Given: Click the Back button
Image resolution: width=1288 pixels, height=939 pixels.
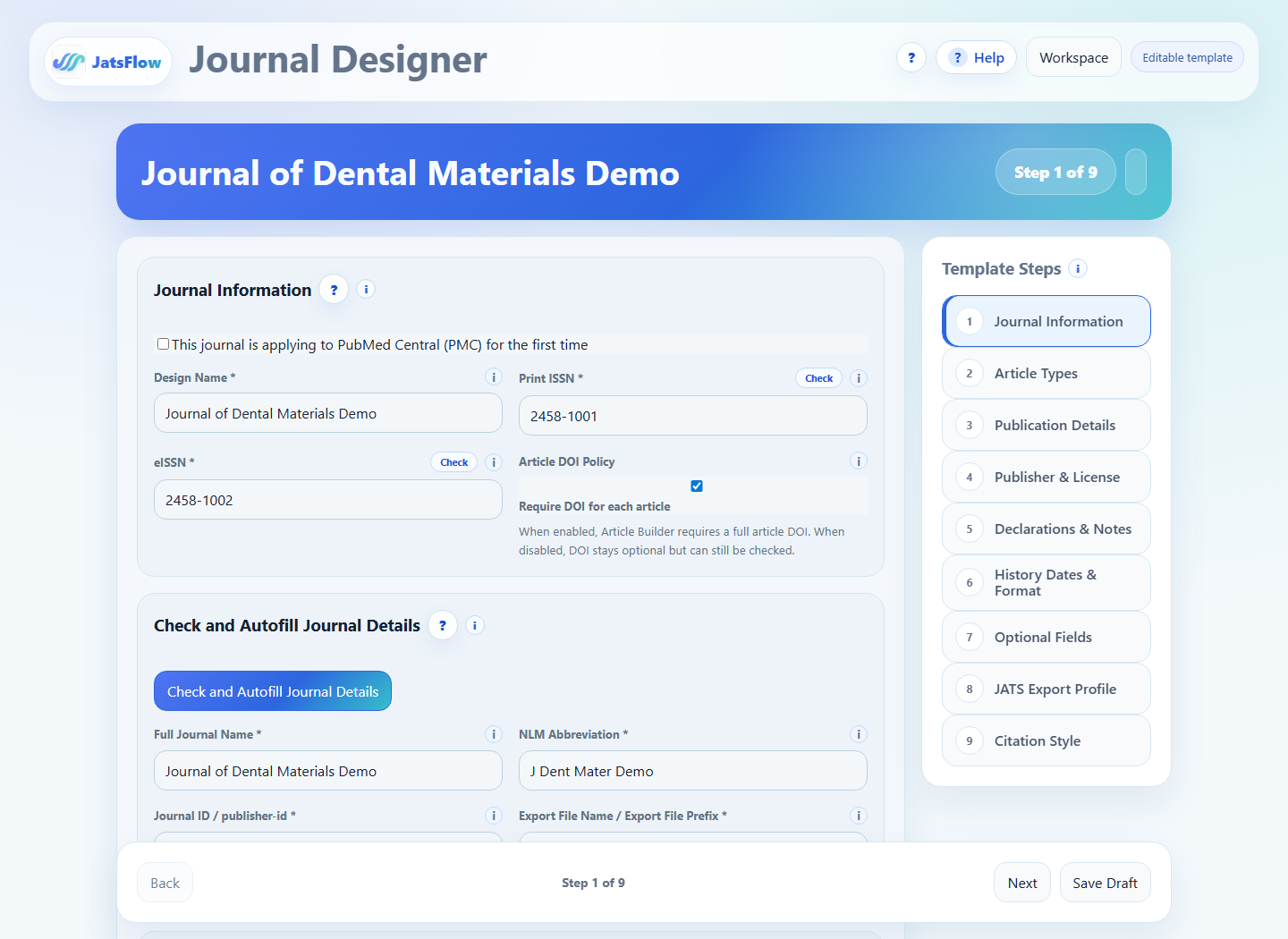Looking at the screenshot, I should 165,883.
